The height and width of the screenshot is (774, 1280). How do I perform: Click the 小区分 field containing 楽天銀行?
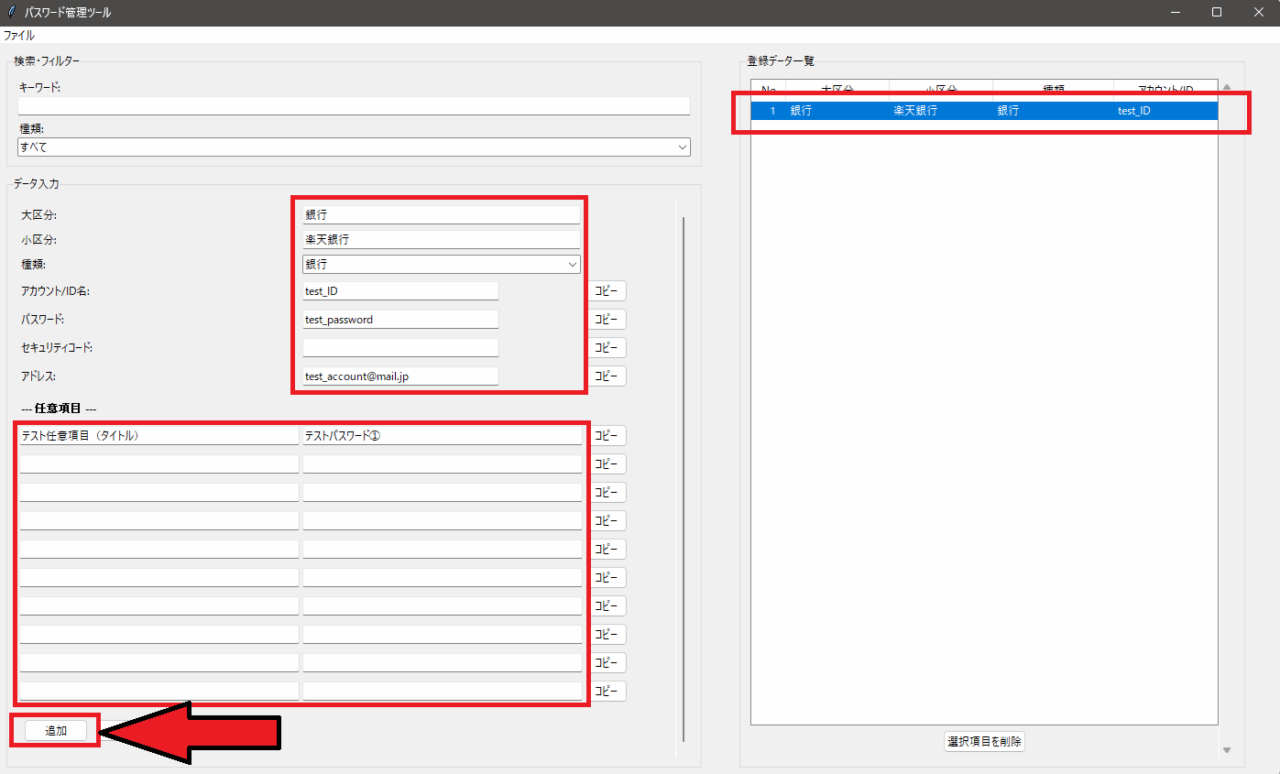point(441,240)
